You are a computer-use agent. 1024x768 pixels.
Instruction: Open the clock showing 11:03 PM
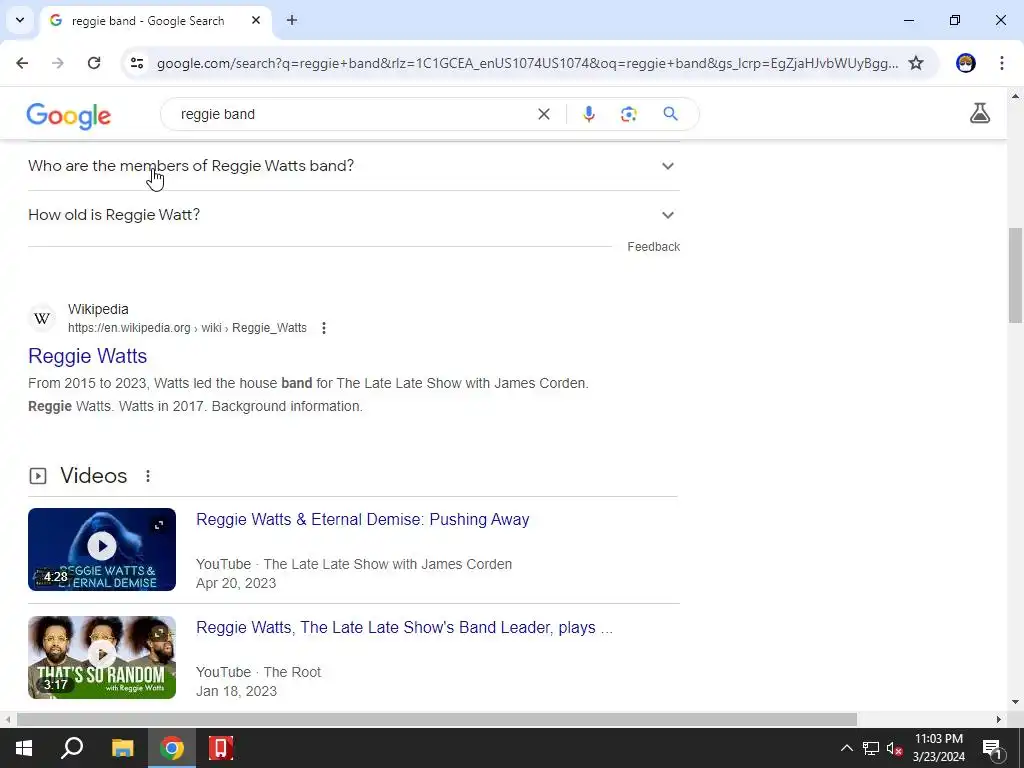click(939, 748)
